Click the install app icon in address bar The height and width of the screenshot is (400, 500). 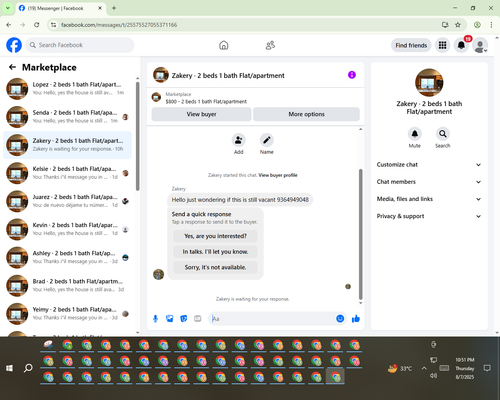tap(445, 25)
